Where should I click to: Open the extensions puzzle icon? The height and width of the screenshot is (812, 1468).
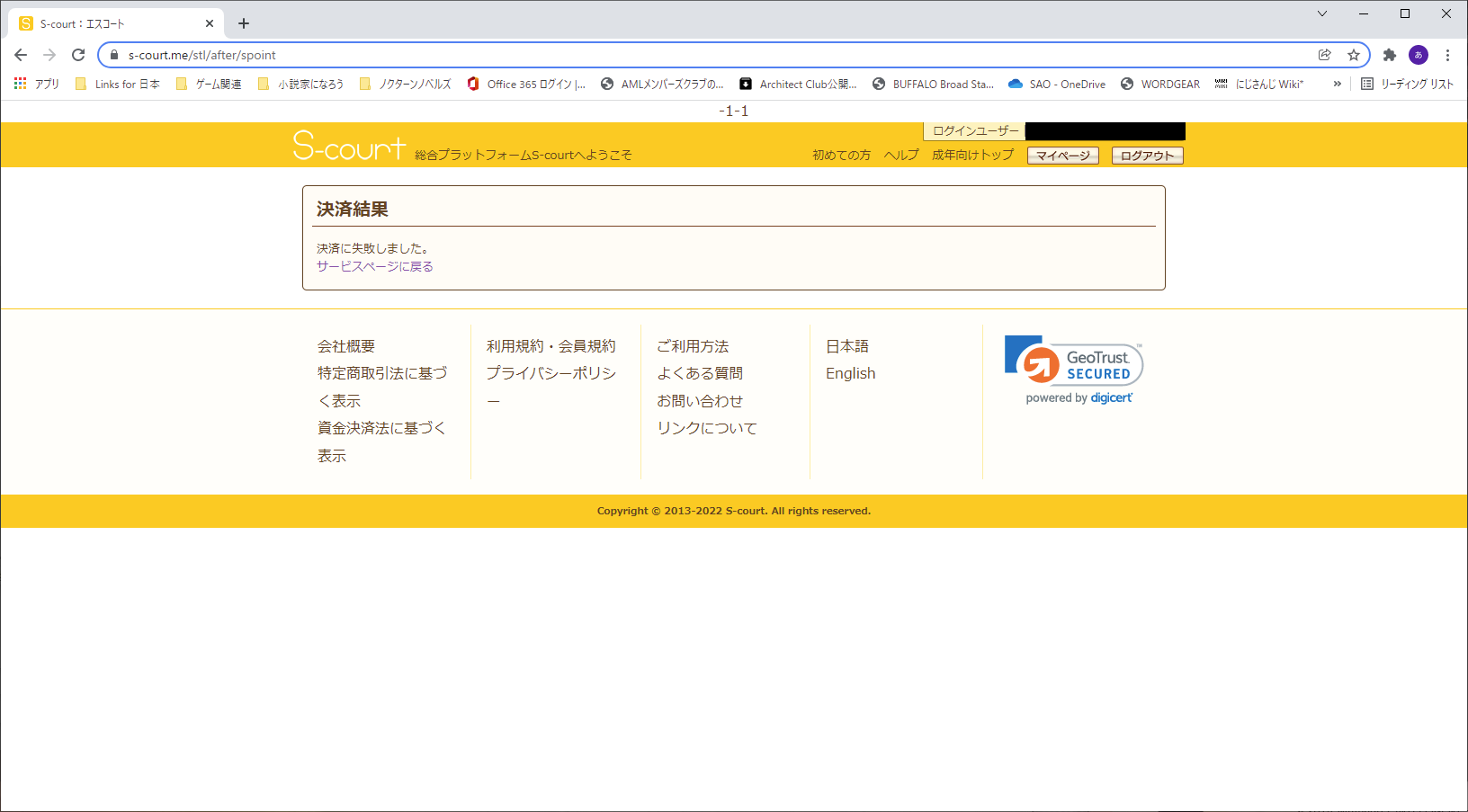pyautogui.click(x=1389, y=55)
